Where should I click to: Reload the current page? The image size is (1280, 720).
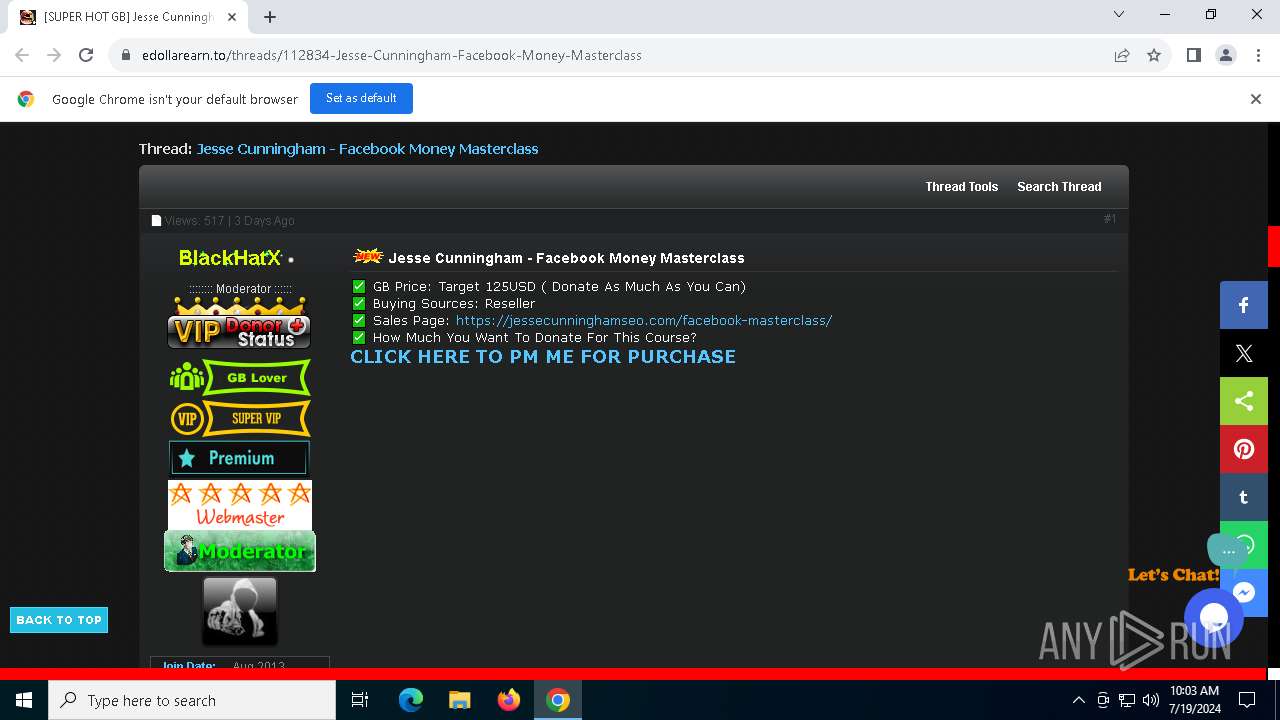coord(86,55)
